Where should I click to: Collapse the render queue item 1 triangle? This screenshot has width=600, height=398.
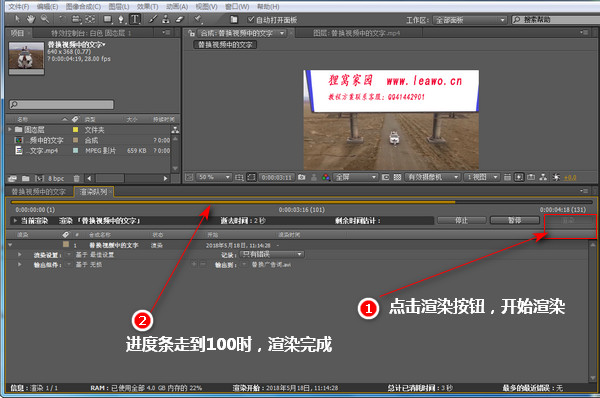(x=10, y=245)
